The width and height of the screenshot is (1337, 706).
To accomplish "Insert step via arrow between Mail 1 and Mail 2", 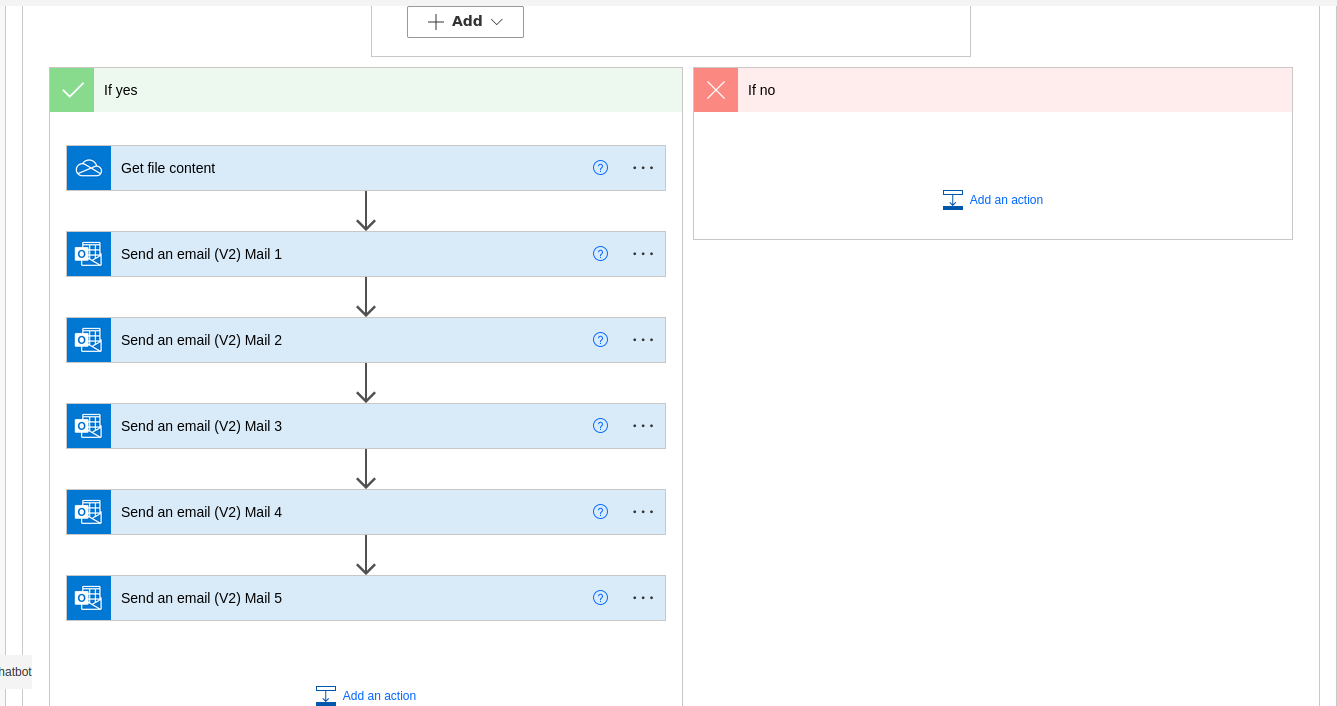I will [366, 297].
